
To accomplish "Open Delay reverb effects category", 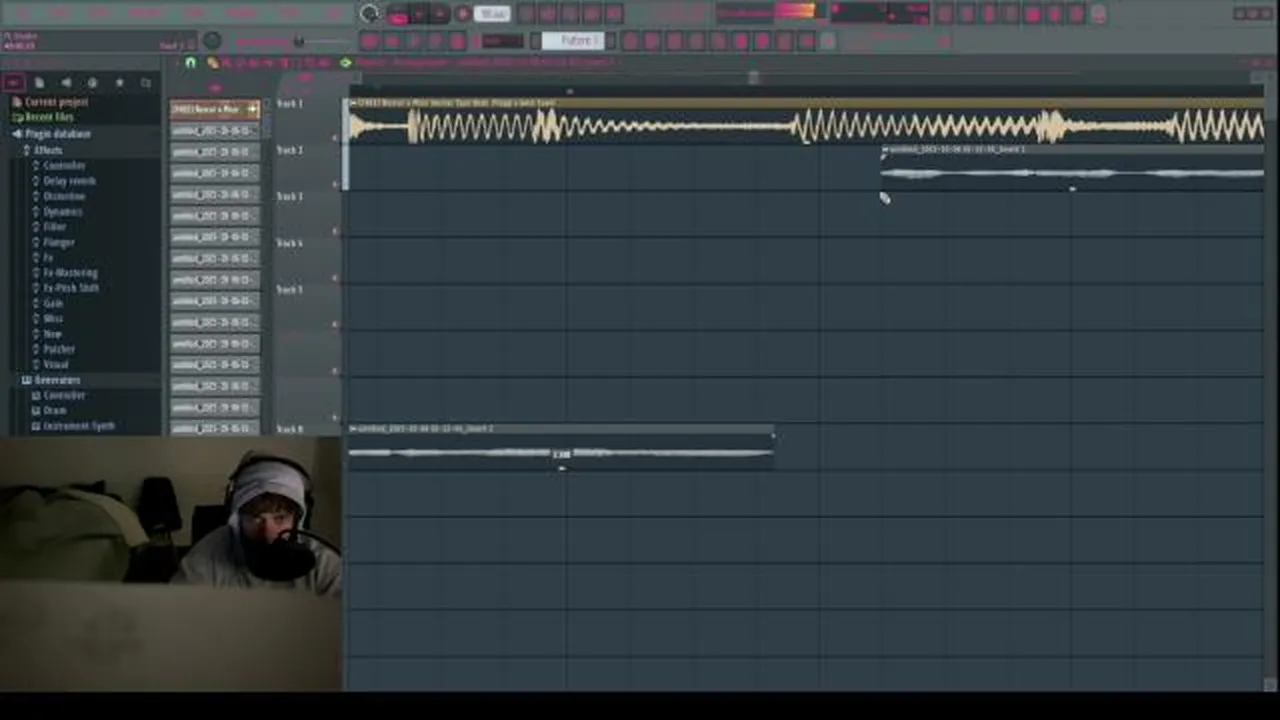I will pos(69,181).
